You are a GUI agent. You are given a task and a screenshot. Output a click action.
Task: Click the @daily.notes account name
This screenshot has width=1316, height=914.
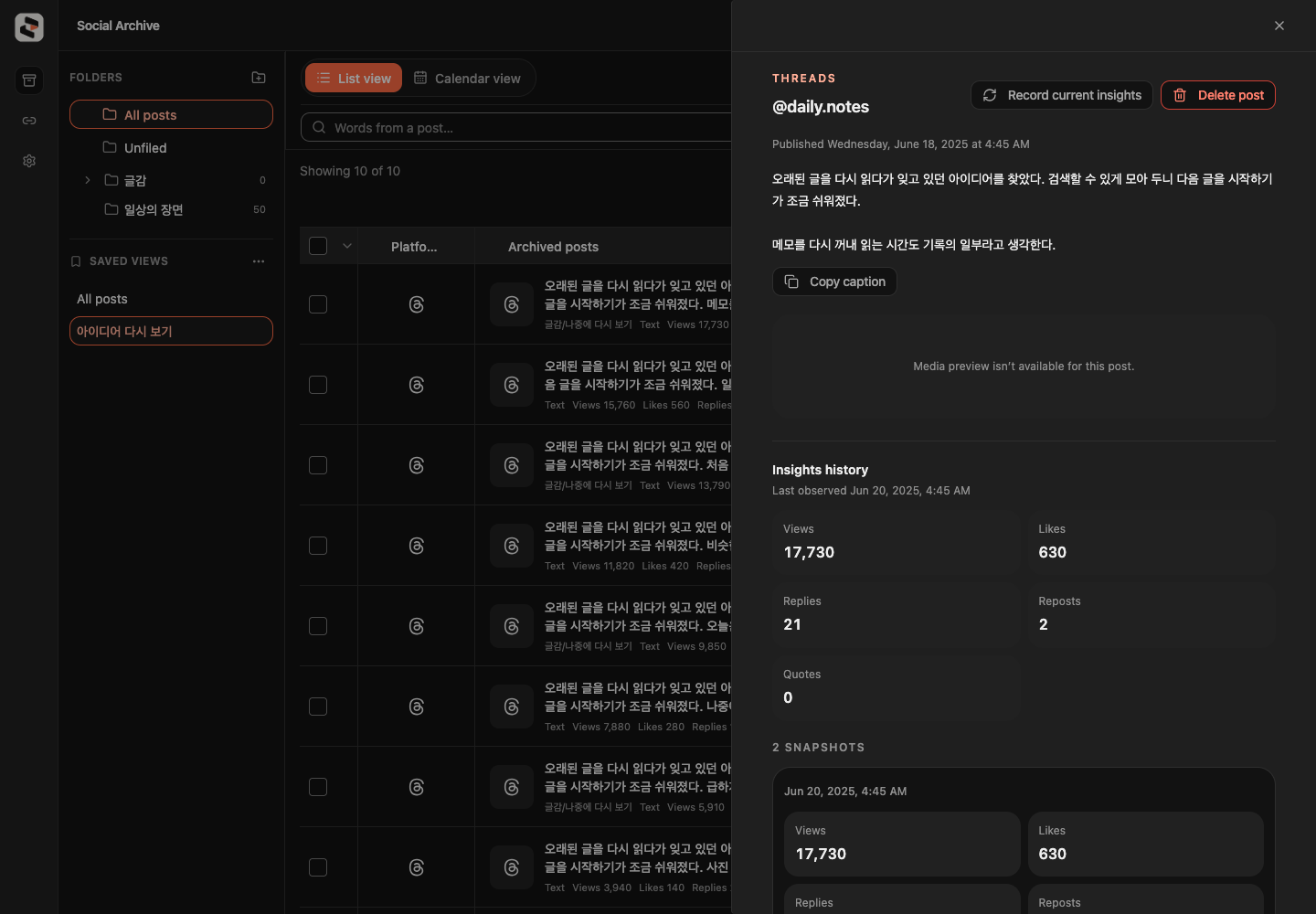tap(821, 107)
